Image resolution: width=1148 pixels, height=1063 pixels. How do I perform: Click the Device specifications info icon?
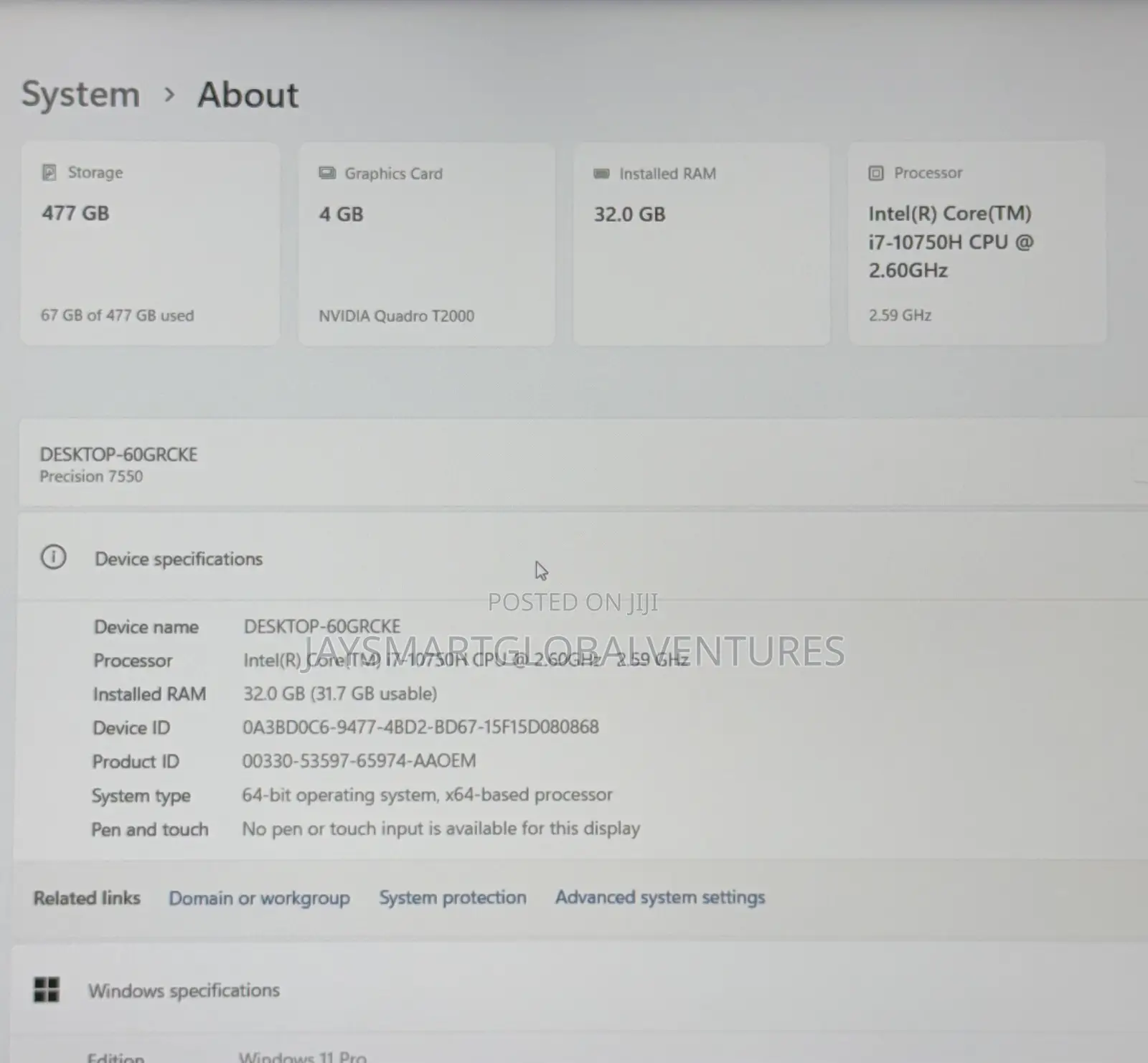point(53,557)
